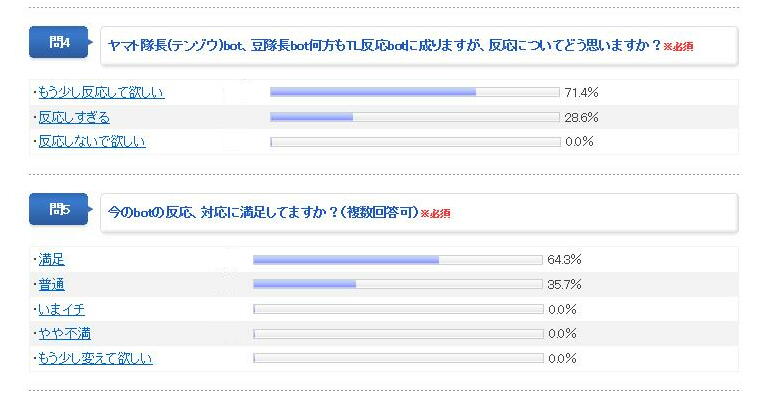Screen dimensions: 765x400
Task: Click the 28.6% result bar
Action: pyautogui.click(x=414, y=117)
